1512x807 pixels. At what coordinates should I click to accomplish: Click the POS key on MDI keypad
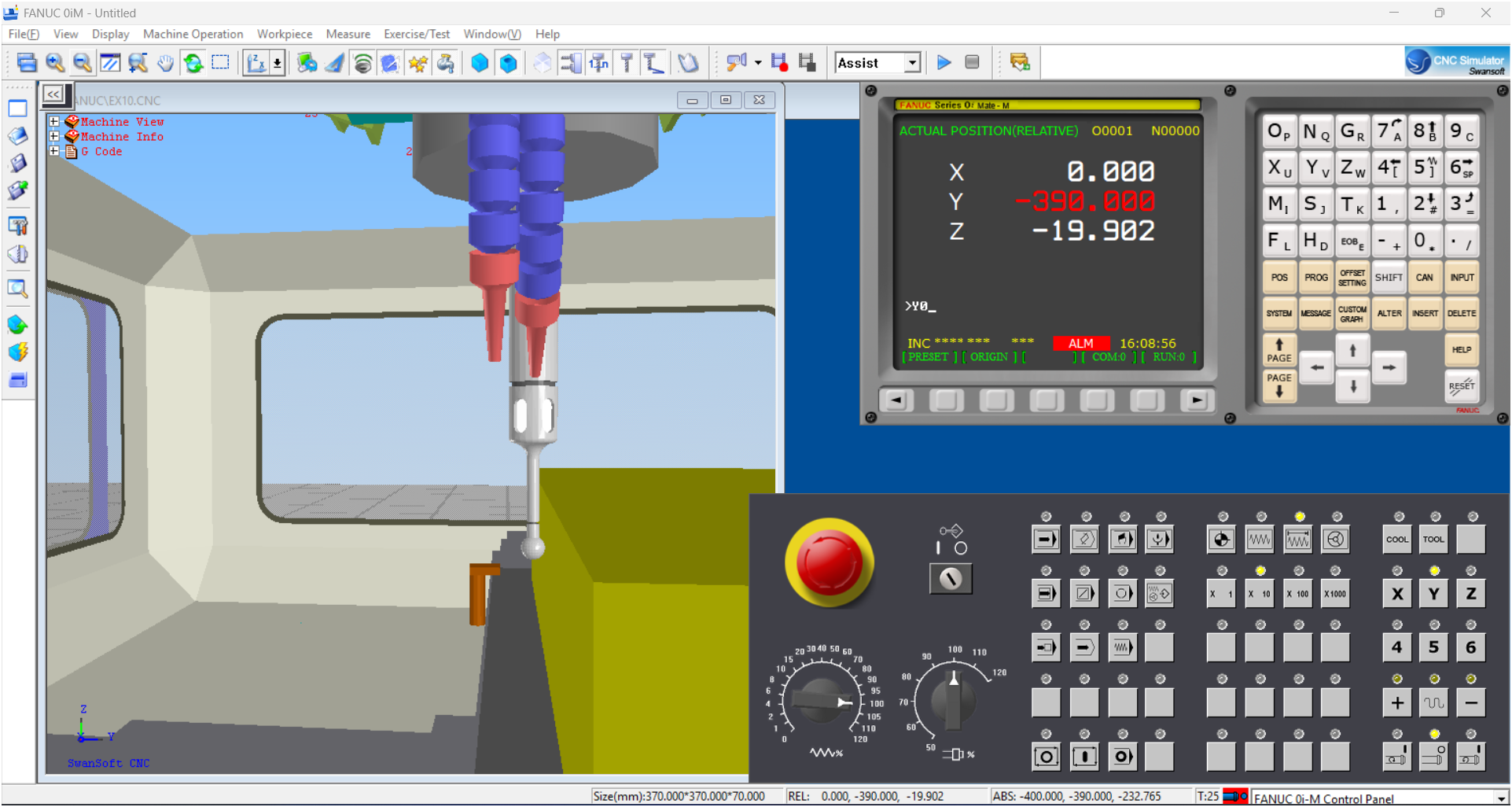[x=1279, y=278]
